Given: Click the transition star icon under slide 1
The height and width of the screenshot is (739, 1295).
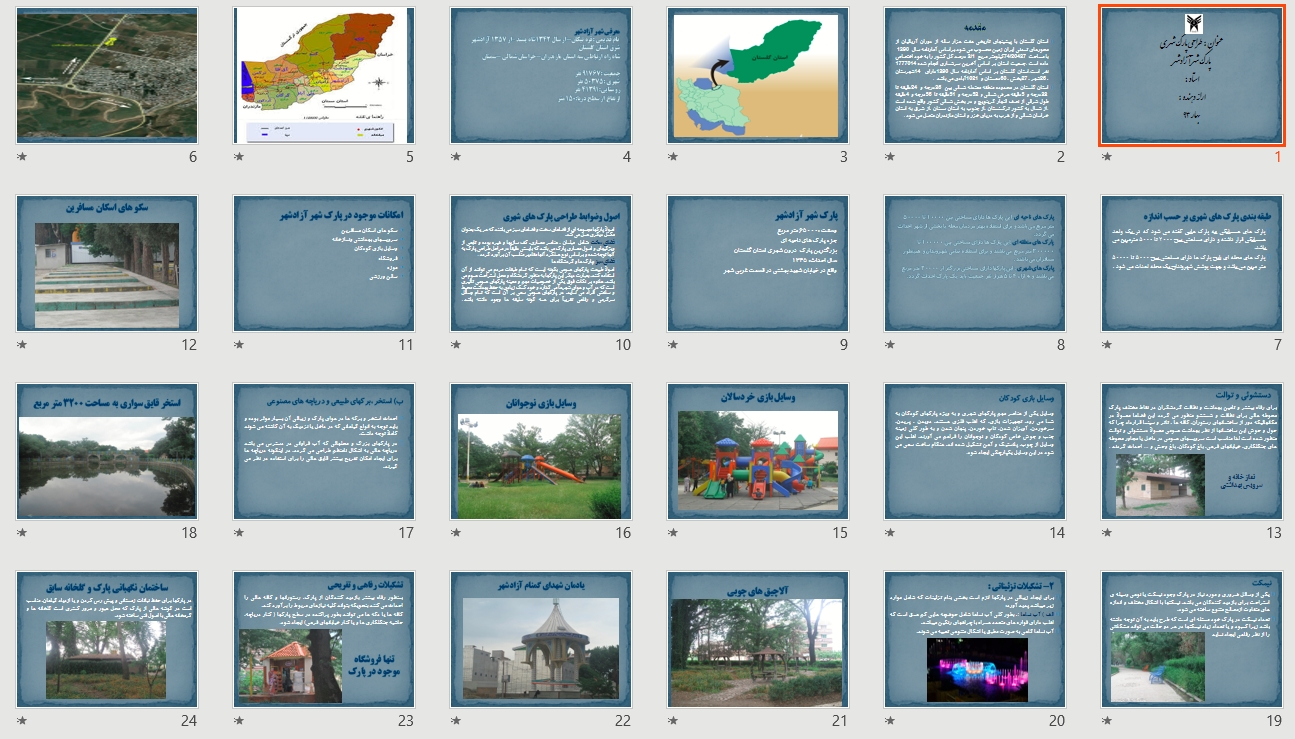Looking at the screenshot, I should (x=1106, y=157).
